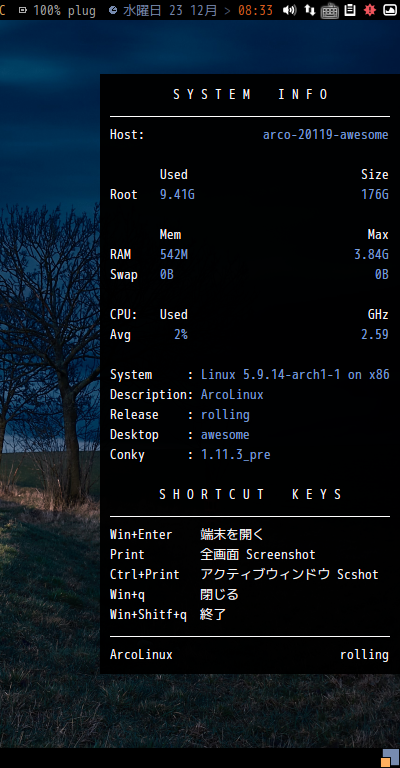Click the "閉じる" description text
400x768 pixels.
point(219,595)
